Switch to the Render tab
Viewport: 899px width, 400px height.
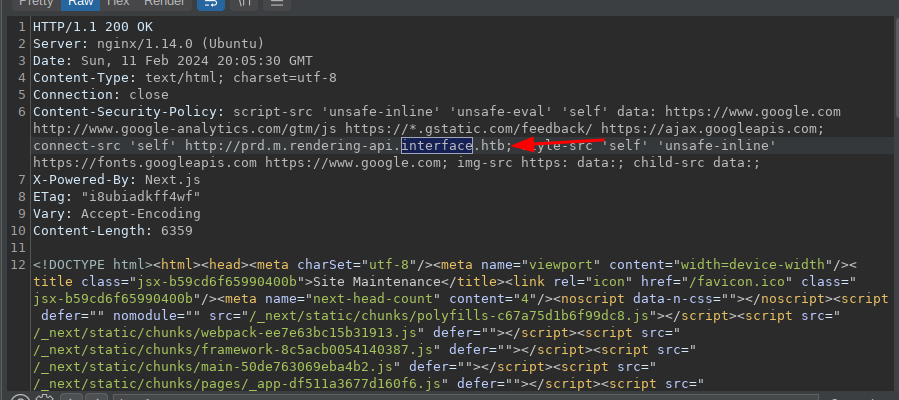click(x=164, y=3)
